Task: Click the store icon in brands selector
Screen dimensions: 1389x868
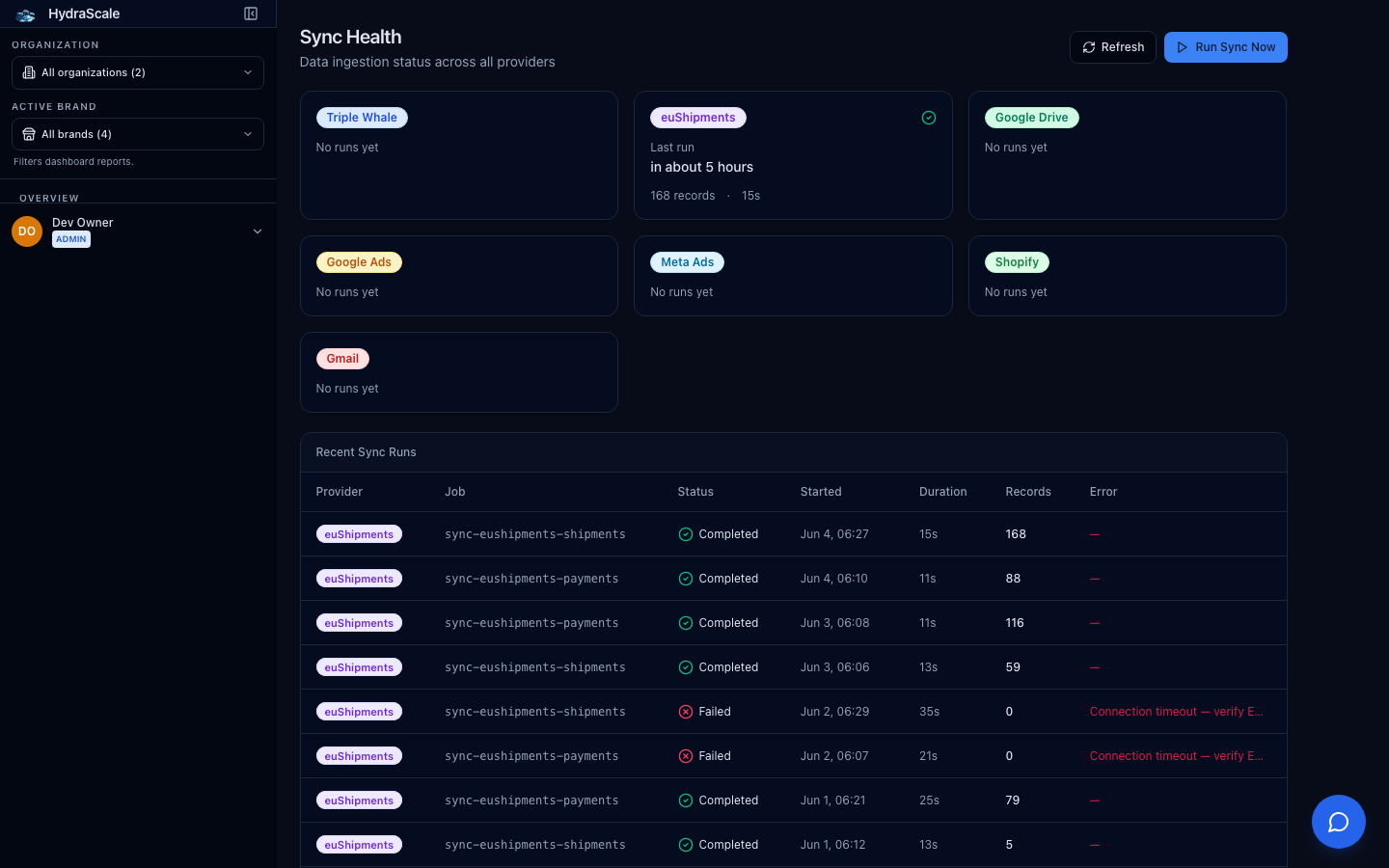Action: click(x=29, y=134)
